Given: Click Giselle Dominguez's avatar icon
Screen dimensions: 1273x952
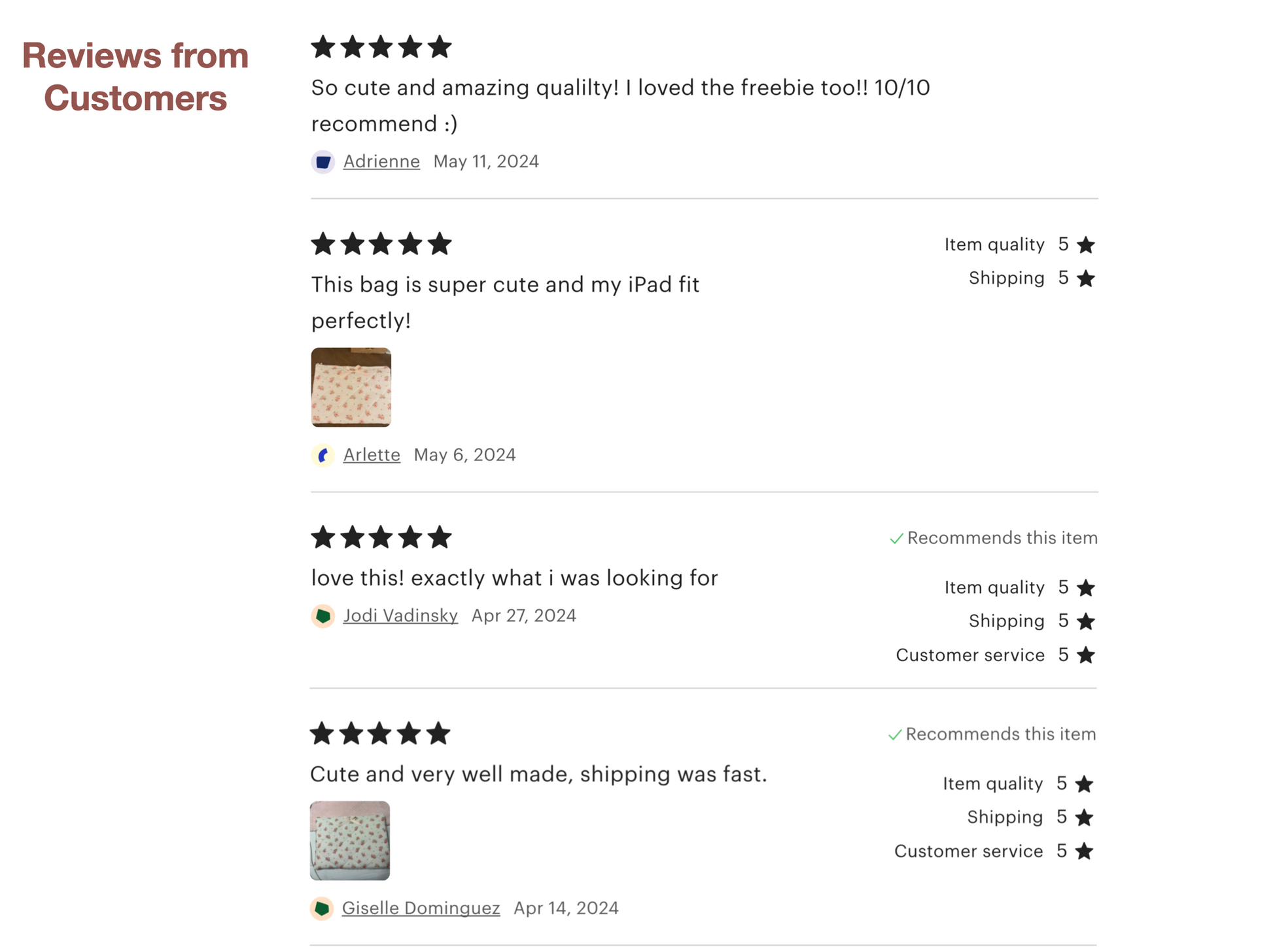Looking at the screenshot, I should click(321, 908).
